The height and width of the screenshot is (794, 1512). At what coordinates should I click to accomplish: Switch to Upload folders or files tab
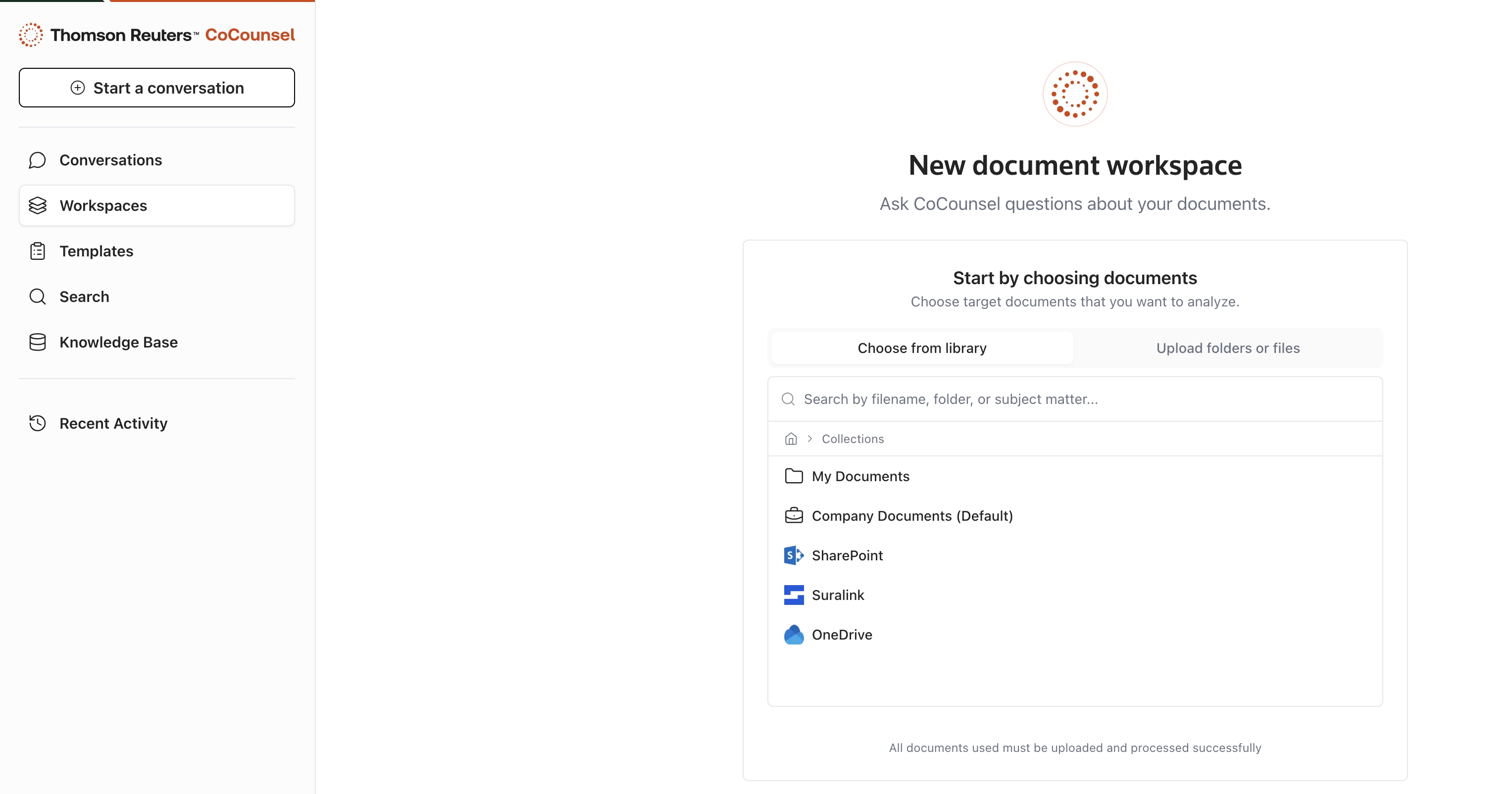pyautogui.click(x=1227, y=348)
